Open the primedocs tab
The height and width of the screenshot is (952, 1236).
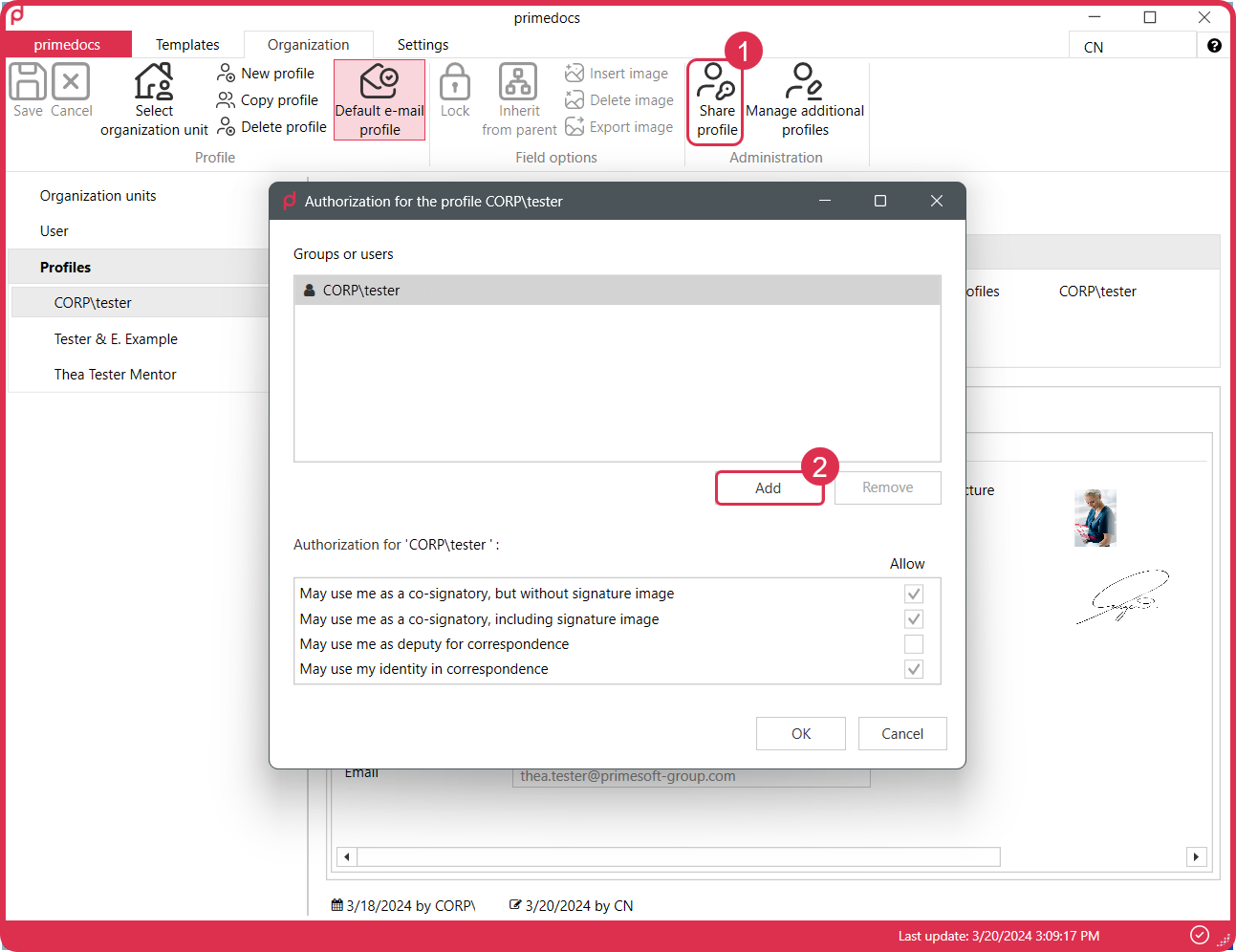67,45
